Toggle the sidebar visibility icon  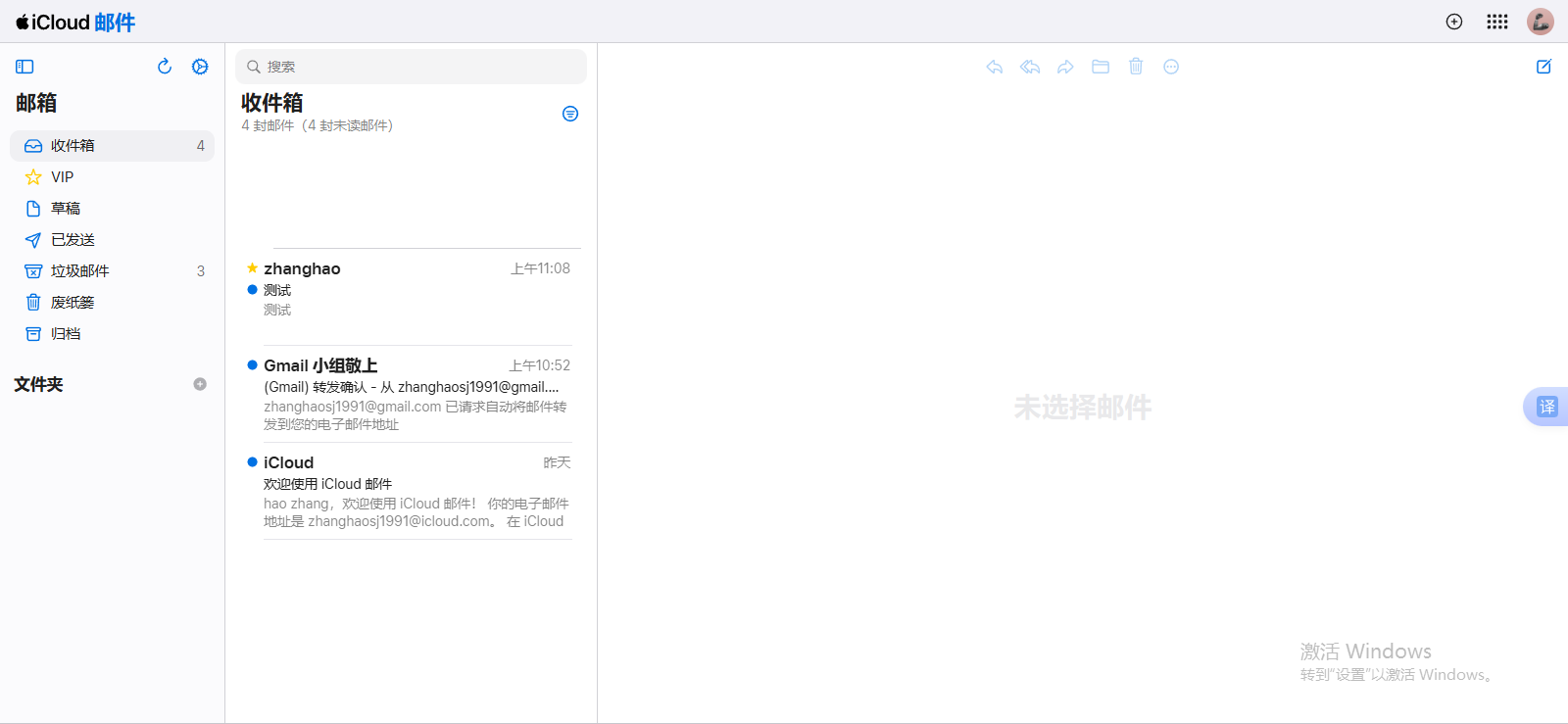point(24,67)
